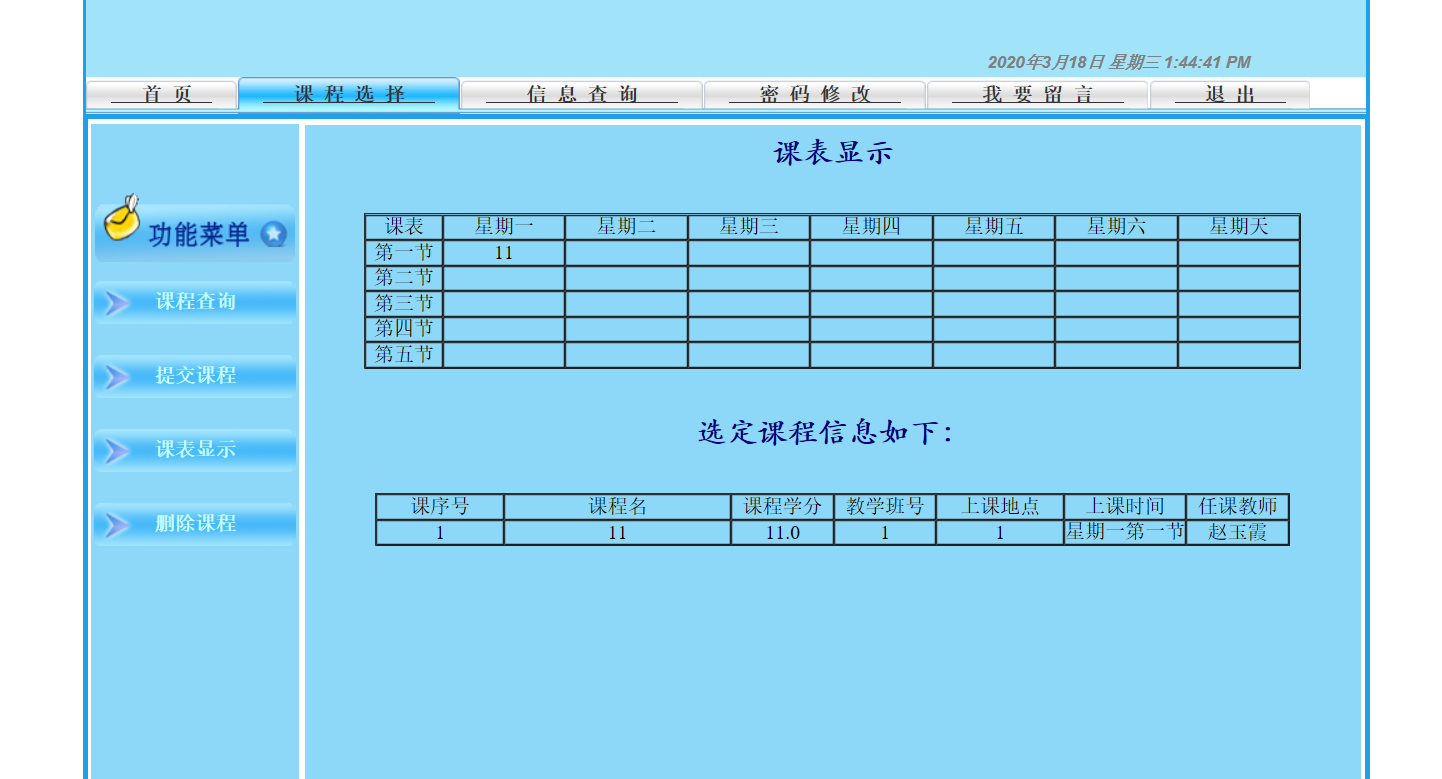Open the 信息查询 tab
Screen dimensions: 1442x779
[581, 94]
